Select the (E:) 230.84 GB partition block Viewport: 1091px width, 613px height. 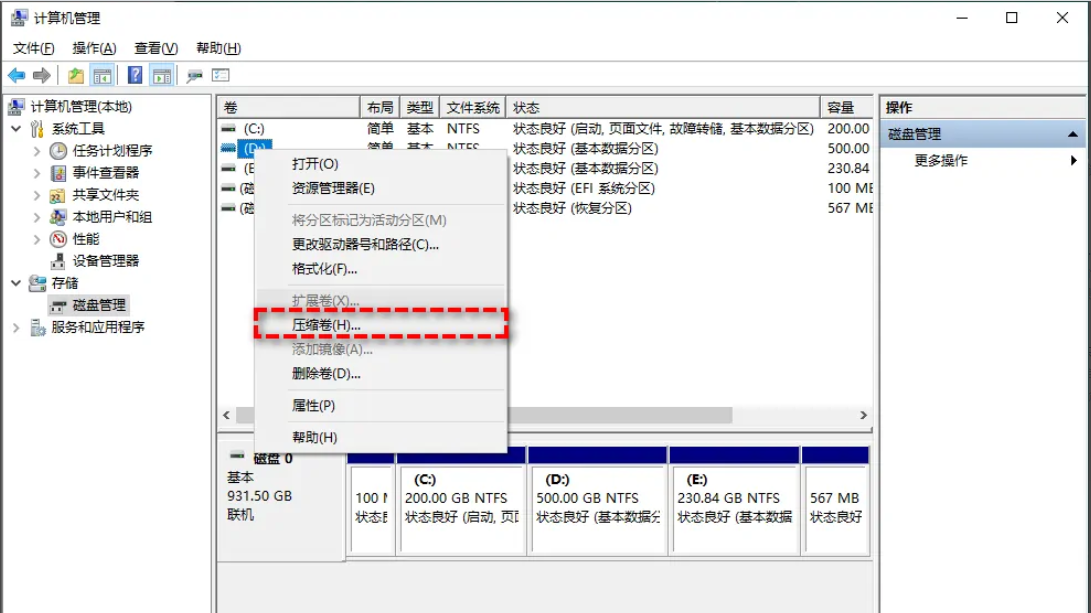[734, 509]
